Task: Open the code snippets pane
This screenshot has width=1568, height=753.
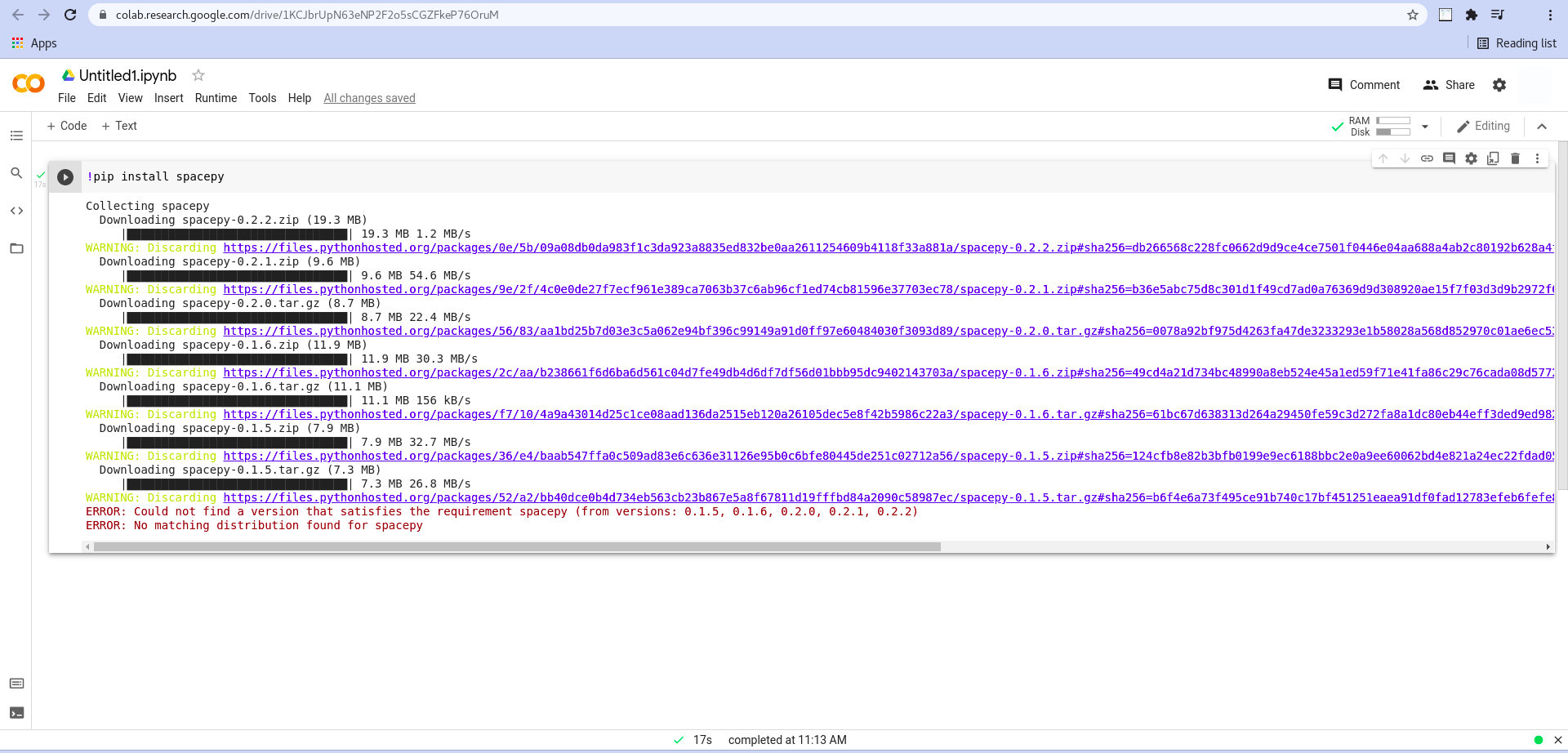Action: tap(16, 210)
